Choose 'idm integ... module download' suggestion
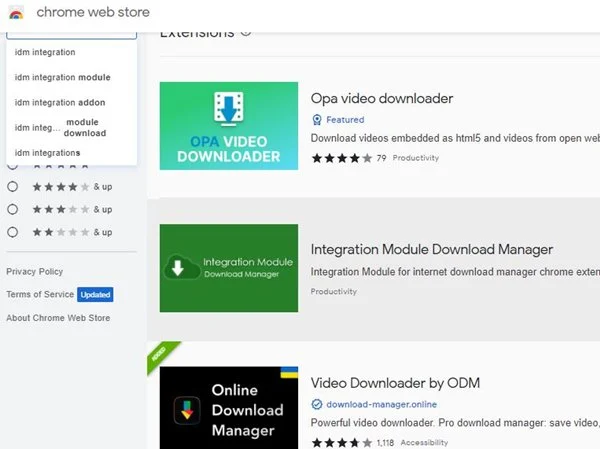The width and height of the screenshot is (600, 449). (x=72, y=127)
